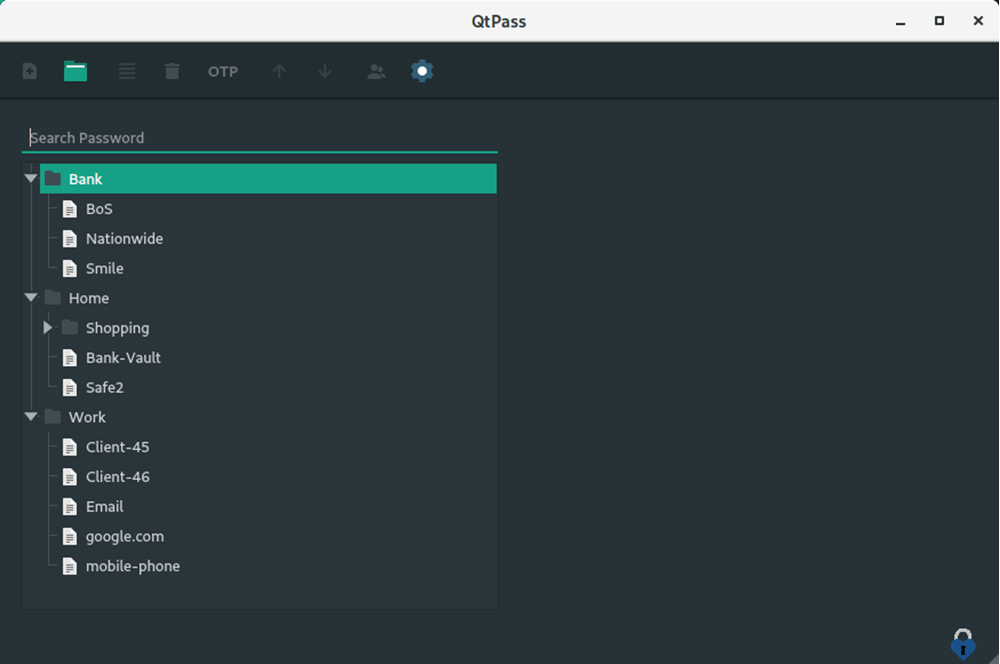Select the Work folder
Viewport: 1000px width, 664px height.
[x=87, y=417]
